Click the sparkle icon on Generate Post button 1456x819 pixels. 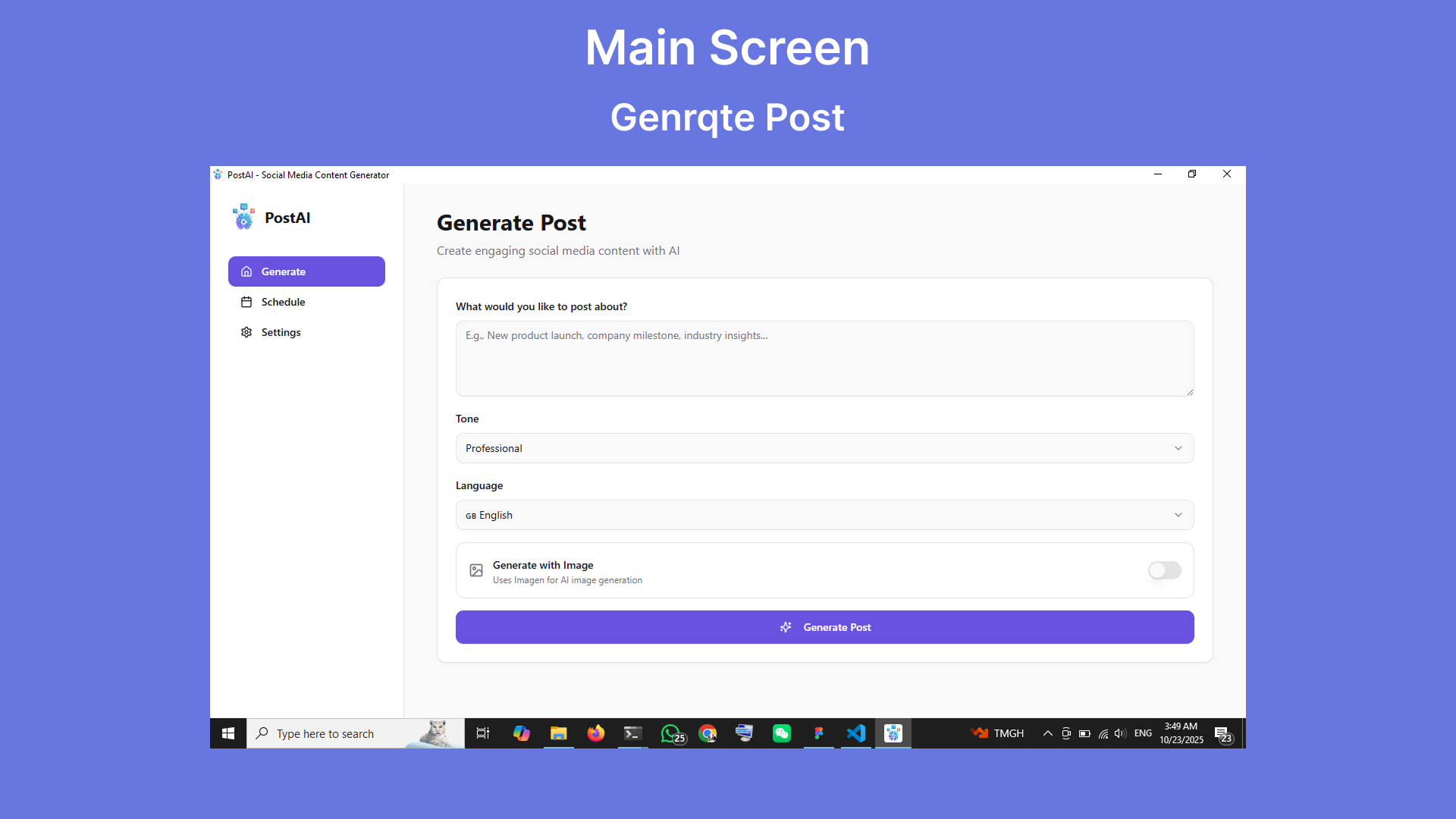[x=786, y=627]
